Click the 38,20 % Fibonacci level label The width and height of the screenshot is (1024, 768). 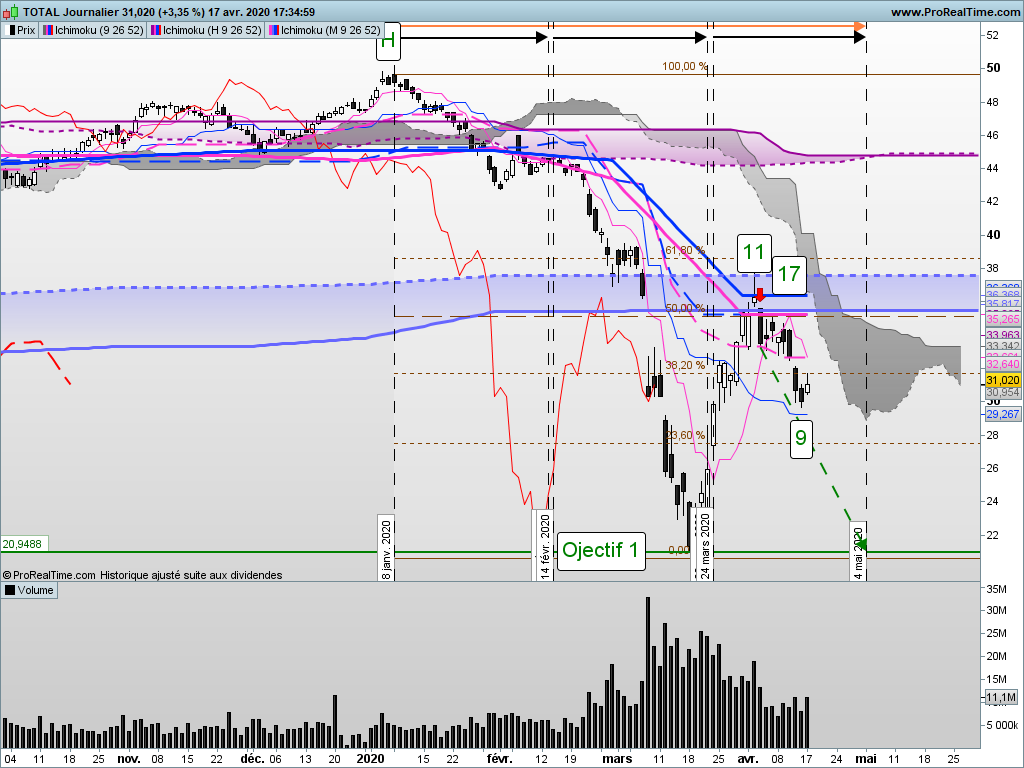(x=684, y=366)
